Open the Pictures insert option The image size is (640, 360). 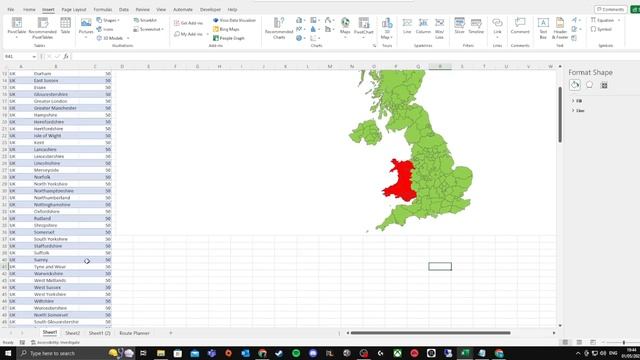coord(86,28)
